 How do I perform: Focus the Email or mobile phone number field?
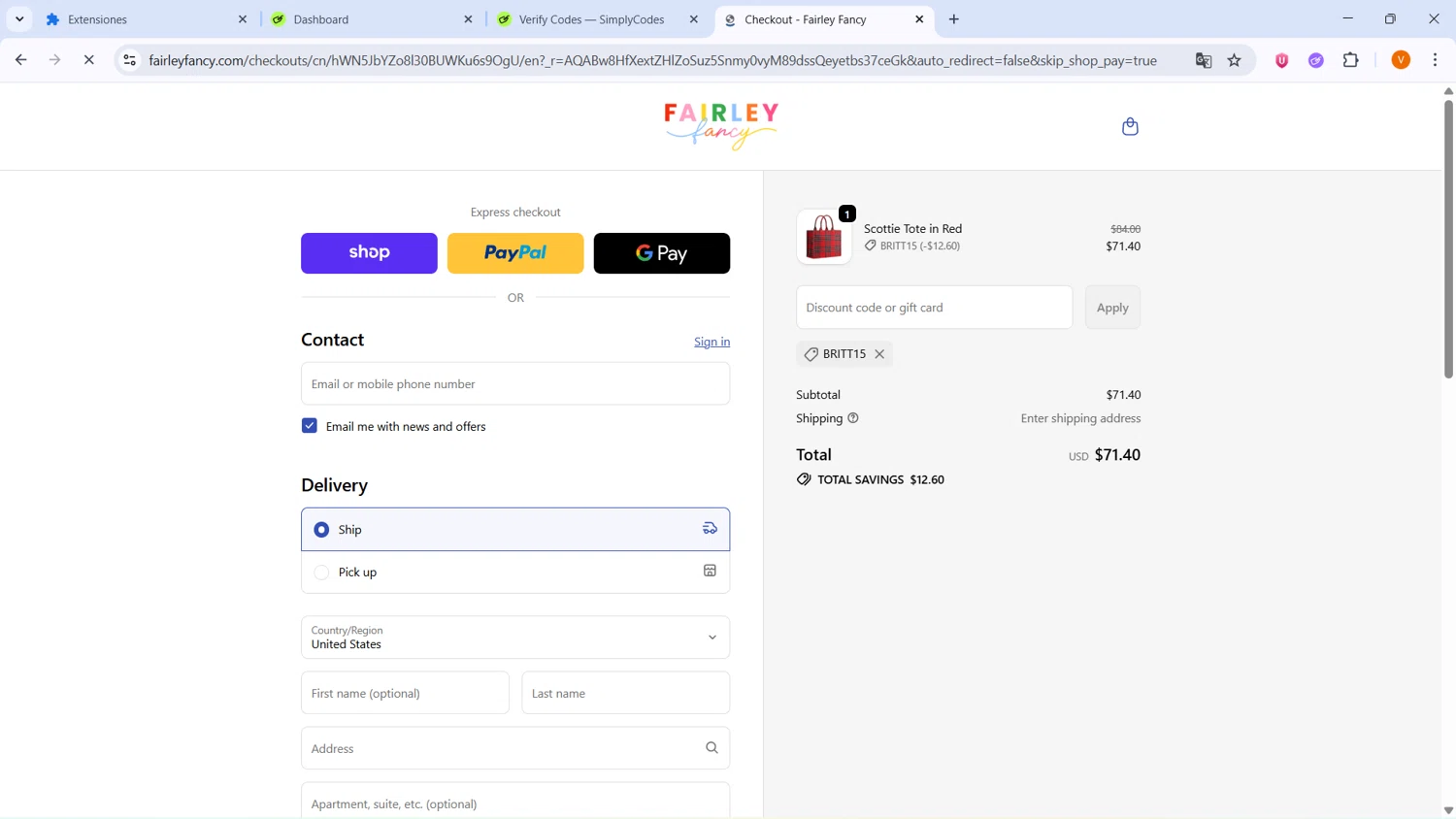coord(515,384)
